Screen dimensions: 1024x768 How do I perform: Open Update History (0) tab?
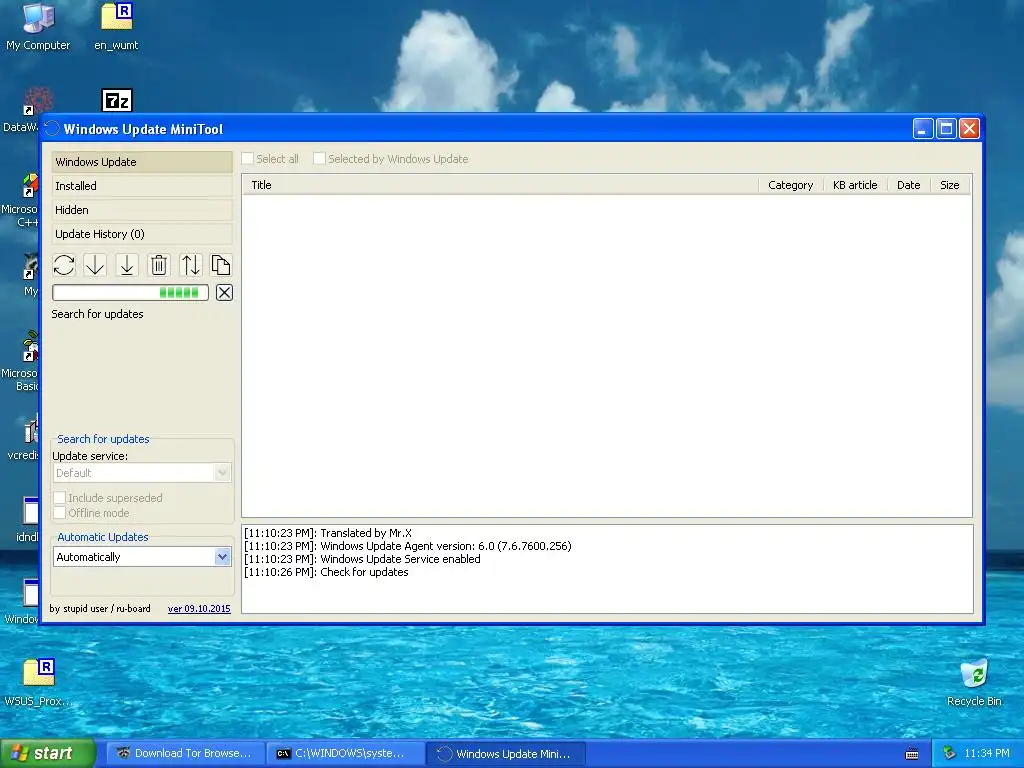click(x=142, y=234)
